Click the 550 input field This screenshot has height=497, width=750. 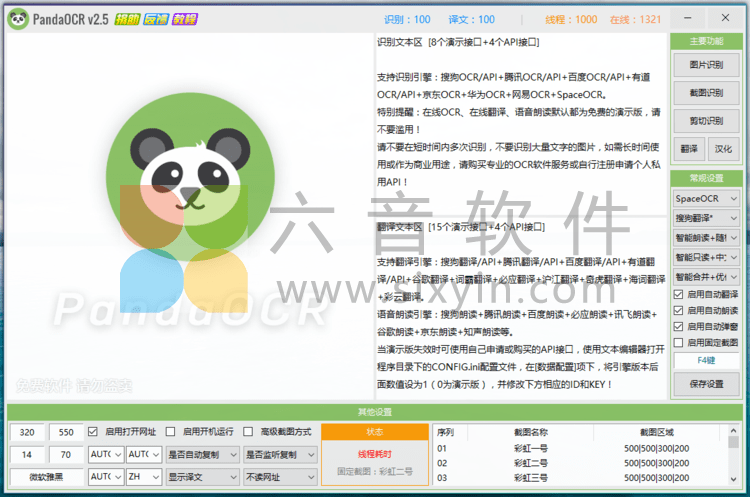66,432
